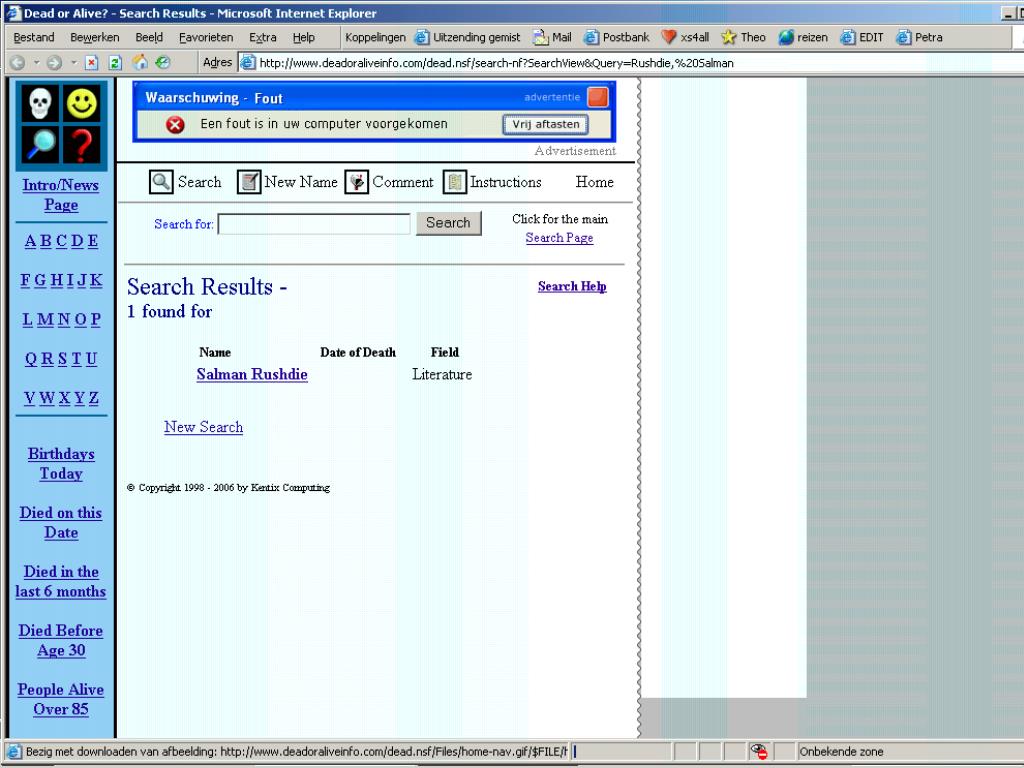The image size is (1024, 768).
Task: Click the New Search link
Action: [203, 427]
